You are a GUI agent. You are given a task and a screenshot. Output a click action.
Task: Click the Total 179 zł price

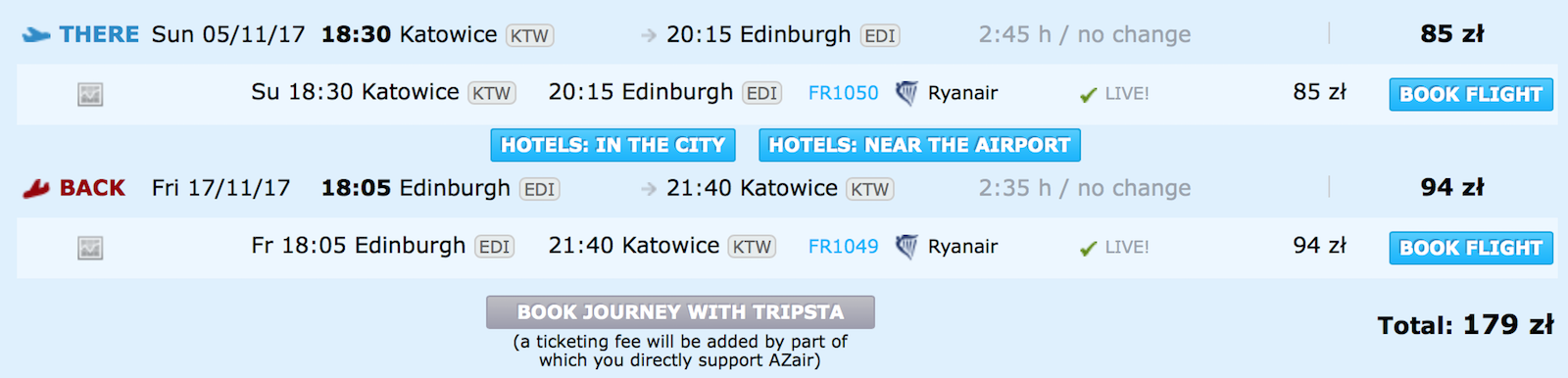(1465, 325)
